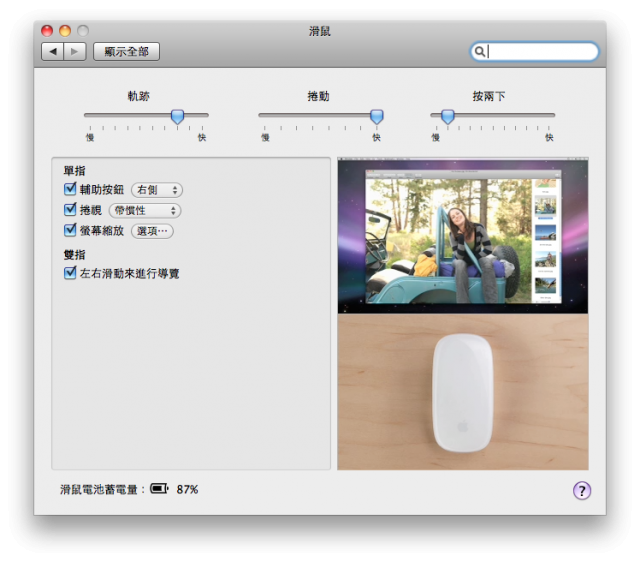Image resolution: width=640 pixels, height=562 pixels.
Task: Click the 雙指 two-finger section heading
Action: pos(74,255)
